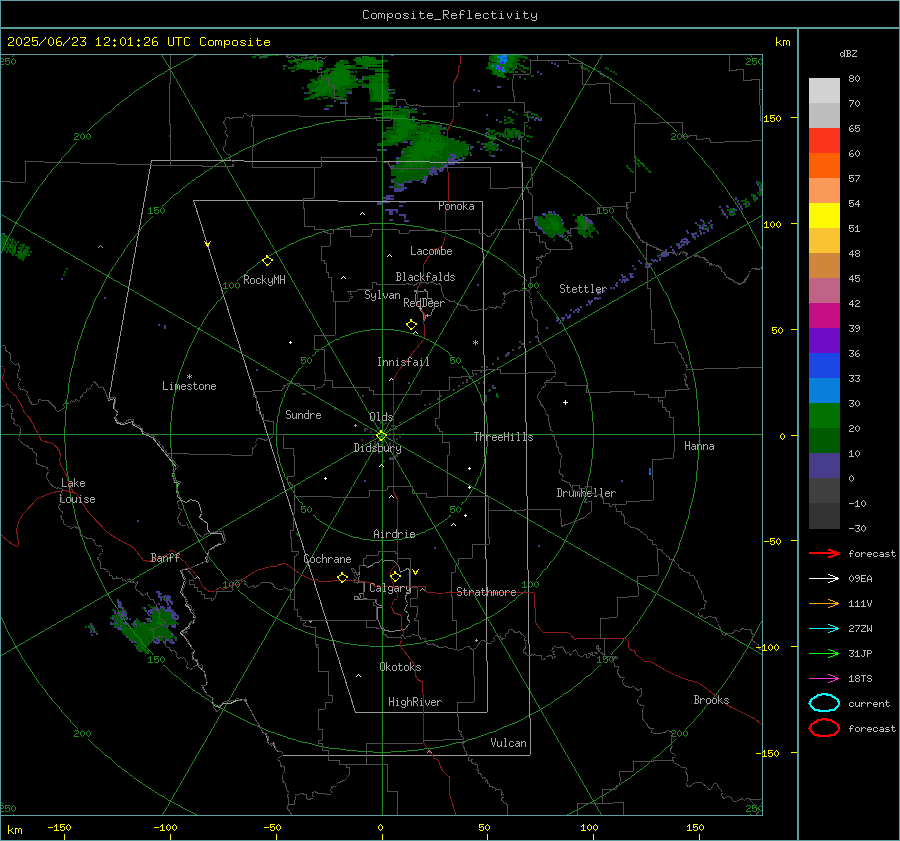Click the Brooks town label
Viewport: 900px width, 841px height.
tap(711, 700)
